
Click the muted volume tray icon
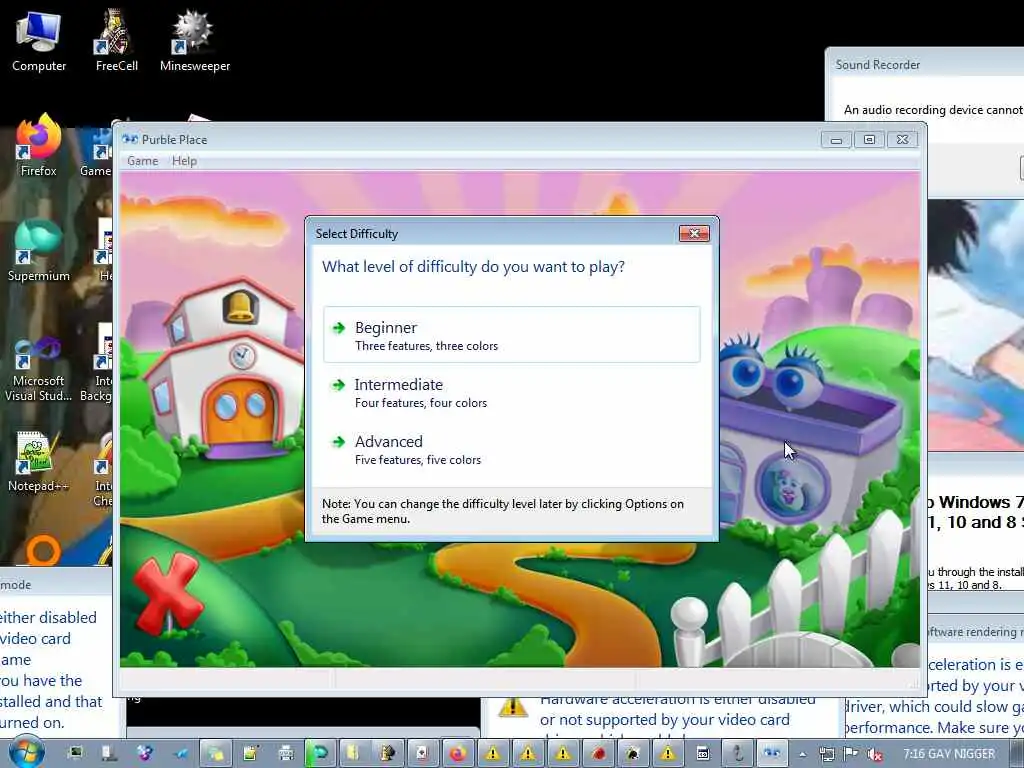click(x=874, y=754)
